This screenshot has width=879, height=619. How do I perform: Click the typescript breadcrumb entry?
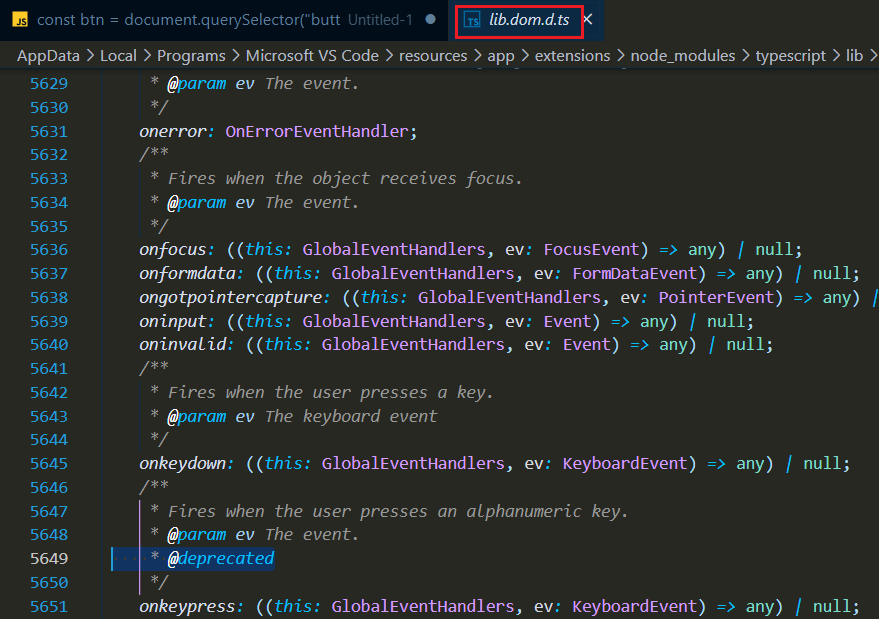790,55
